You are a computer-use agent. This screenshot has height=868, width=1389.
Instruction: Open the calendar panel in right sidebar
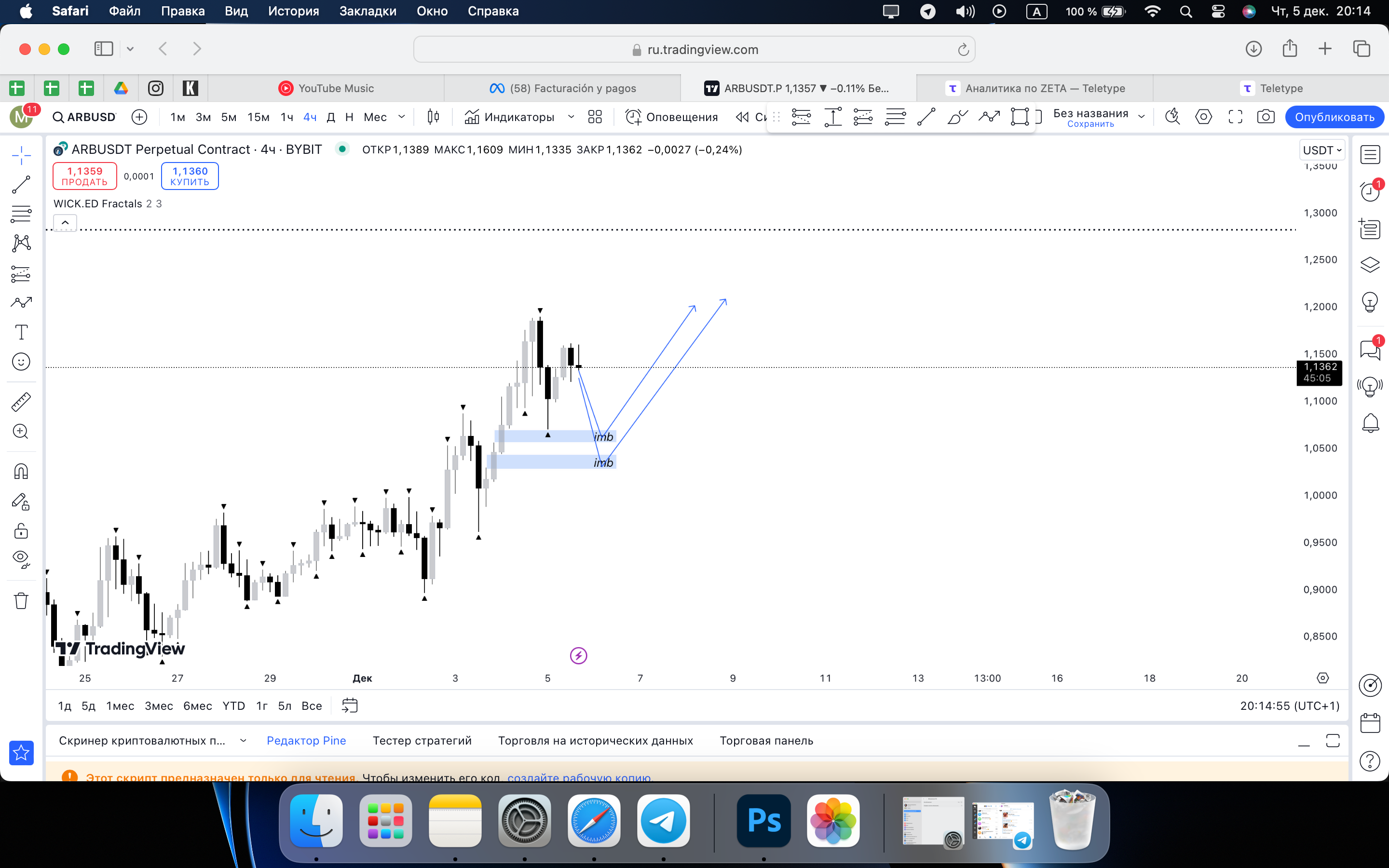(1370, 723)
